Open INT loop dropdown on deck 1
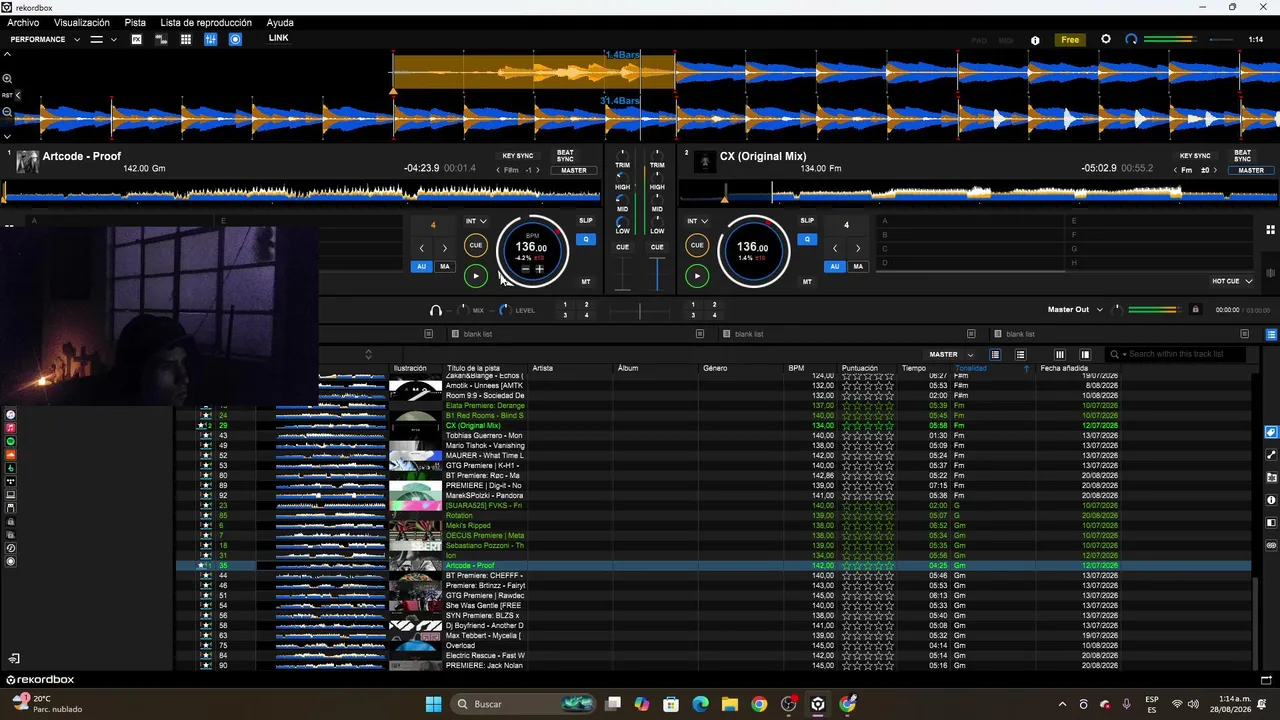 476,221
